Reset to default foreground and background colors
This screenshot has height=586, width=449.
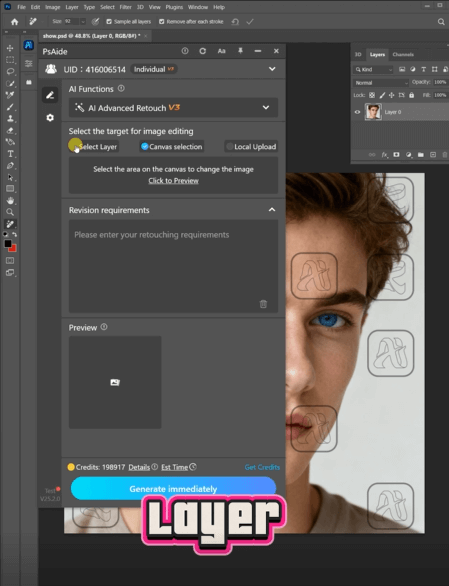[x=6, y=234]
